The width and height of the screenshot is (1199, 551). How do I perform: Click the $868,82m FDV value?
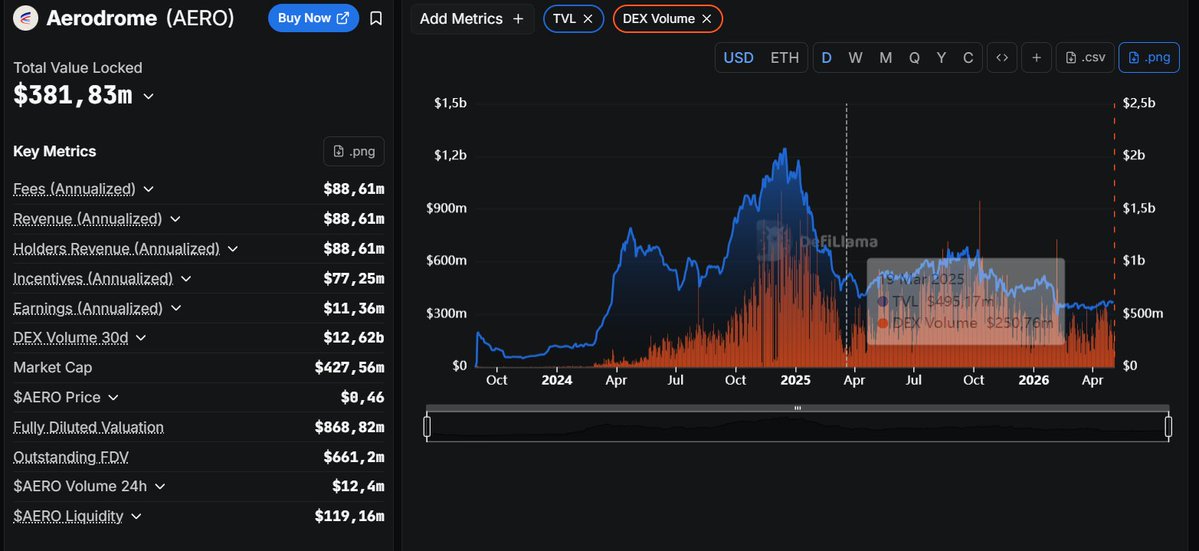(349, 427)
